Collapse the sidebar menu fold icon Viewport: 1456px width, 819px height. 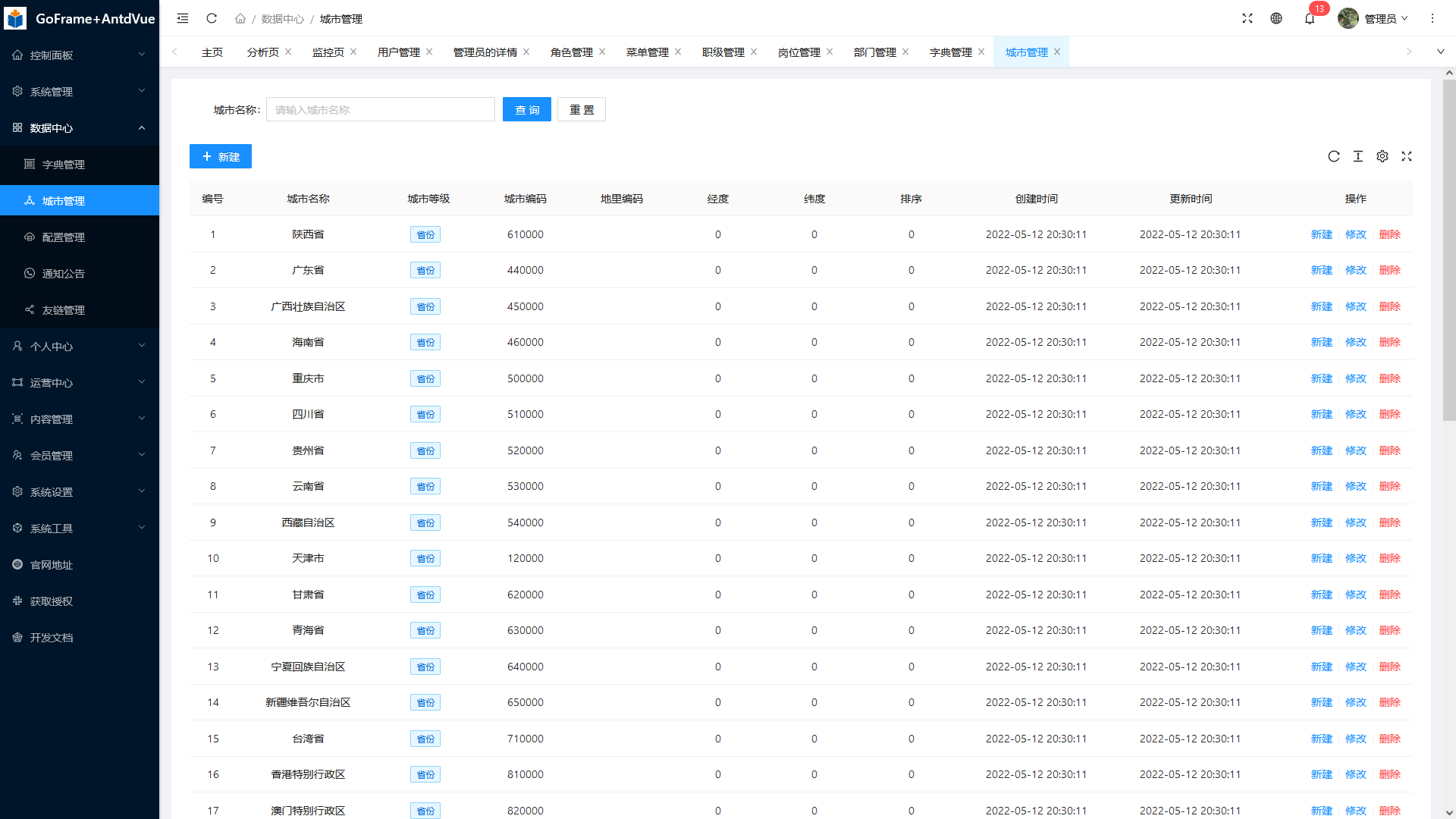click(x=183, y=18)
